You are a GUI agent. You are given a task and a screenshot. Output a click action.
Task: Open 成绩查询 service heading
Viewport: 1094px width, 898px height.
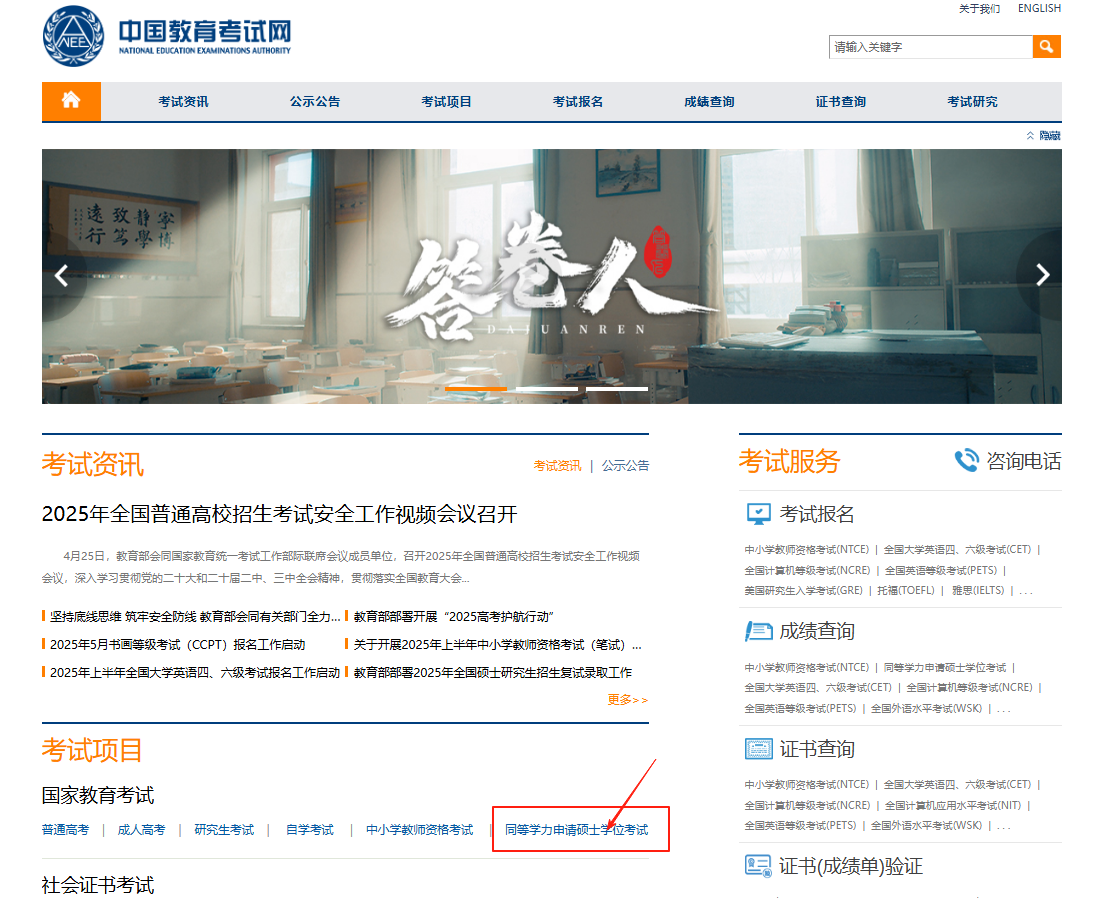(816, 631)
